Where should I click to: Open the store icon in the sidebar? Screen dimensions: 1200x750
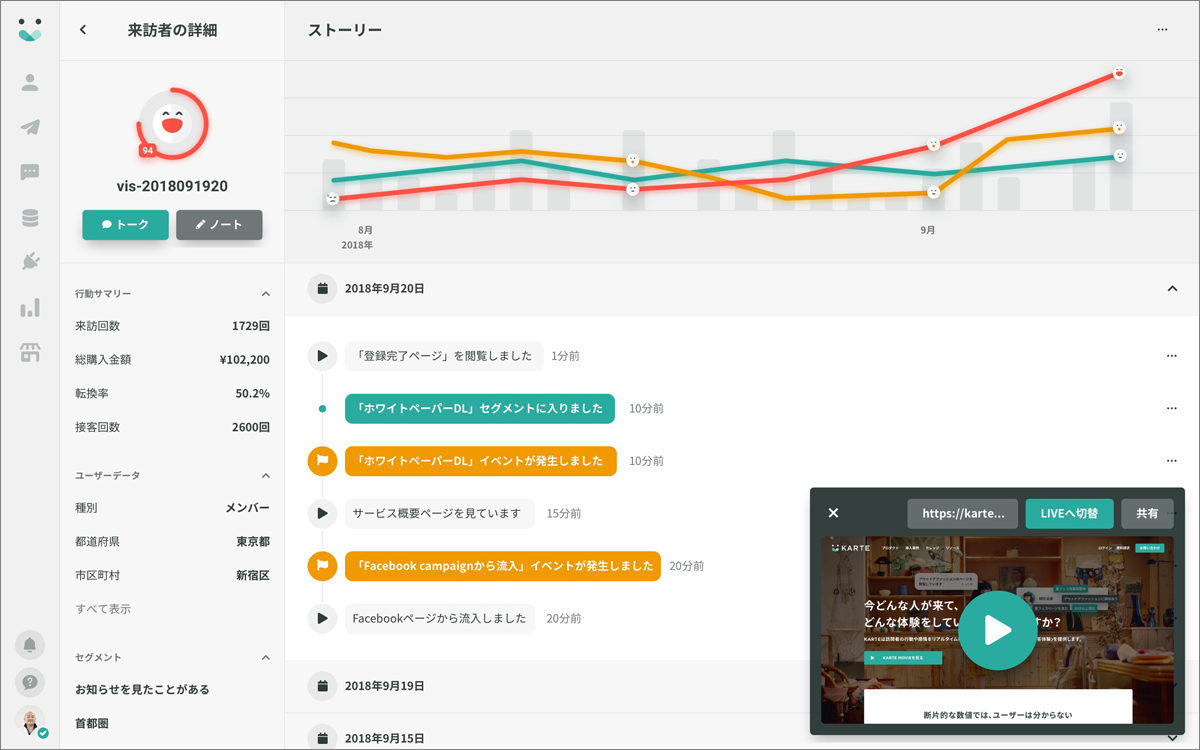point(30,352)
